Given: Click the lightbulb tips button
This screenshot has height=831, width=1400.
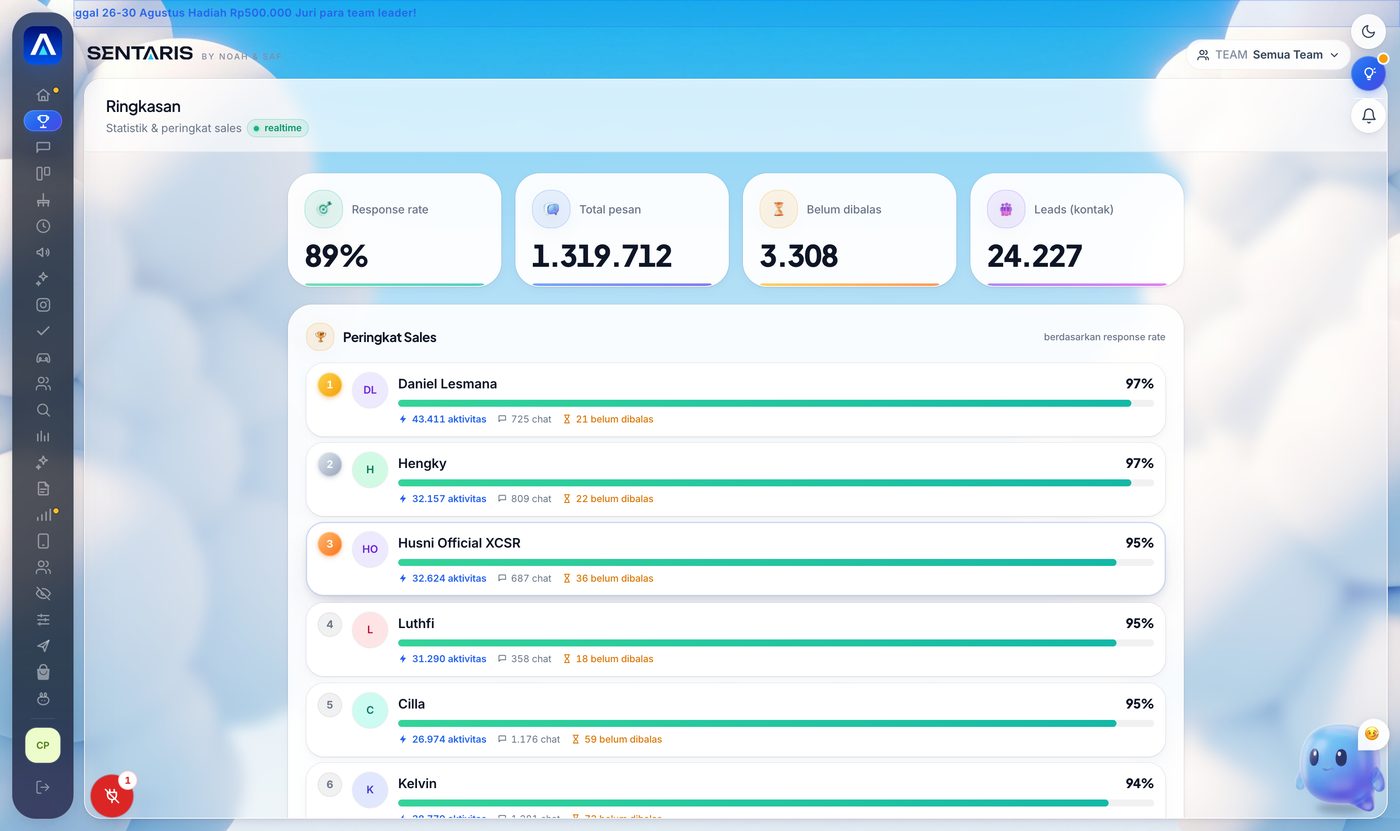Looking at the screenshot, I should (x=1368, y=74).
